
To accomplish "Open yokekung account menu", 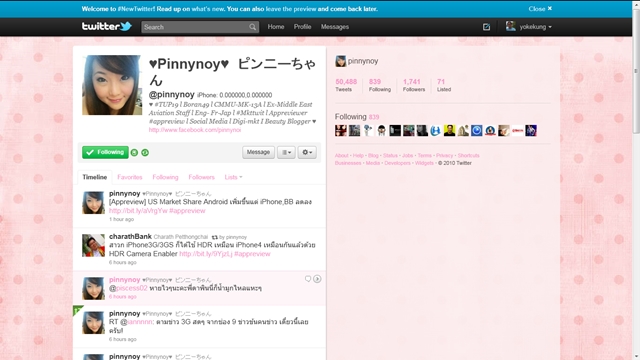I will [x=529, y=27].
